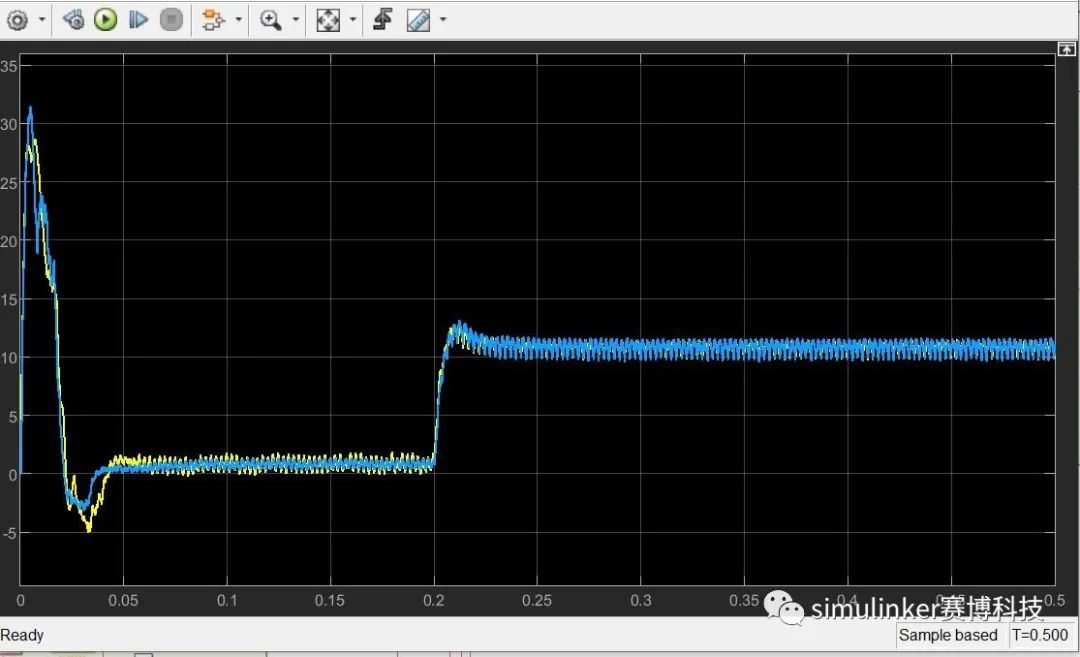Click the step back simulation button

[x=73, y=19]
